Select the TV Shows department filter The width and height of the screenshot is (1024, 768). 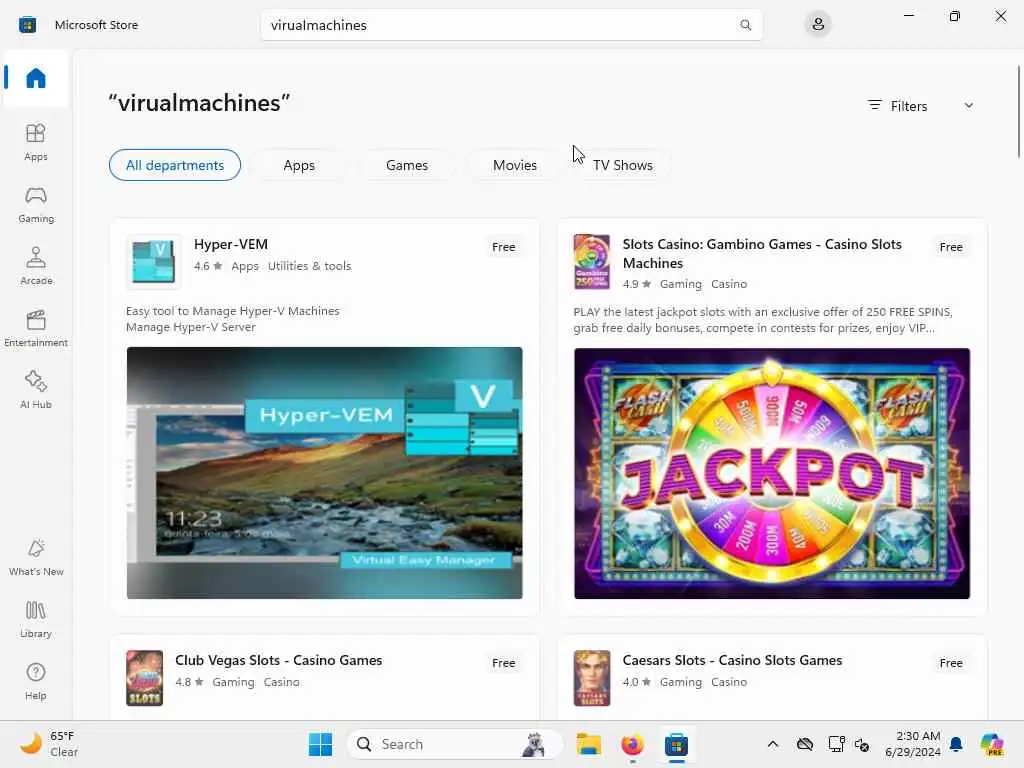tap(622, 165)
